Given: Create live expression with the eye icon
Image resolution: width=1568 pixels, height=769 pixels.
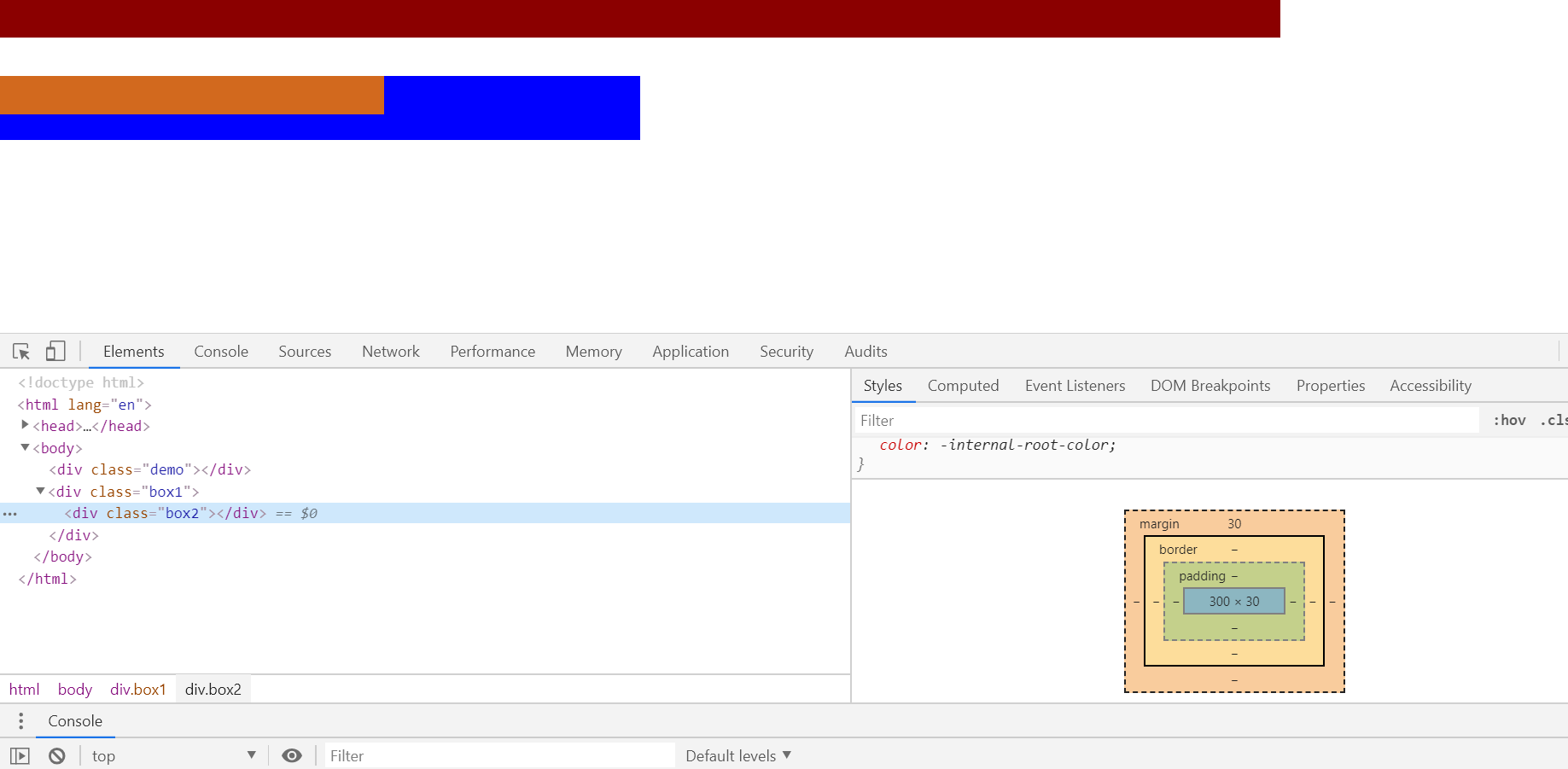Looking at the screenshot, I should tap(292, 756).
